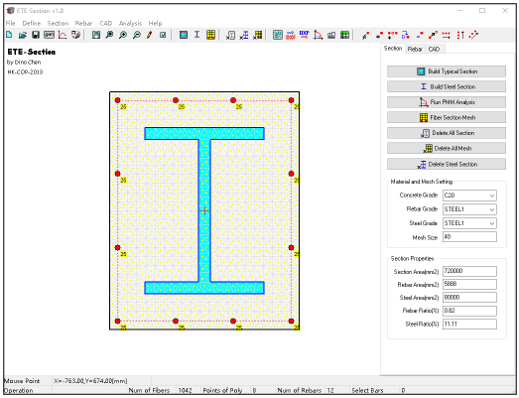This screenshot has width=519, height=398.
Task: Click the Print toolbar icon
Action: (76, 35)
